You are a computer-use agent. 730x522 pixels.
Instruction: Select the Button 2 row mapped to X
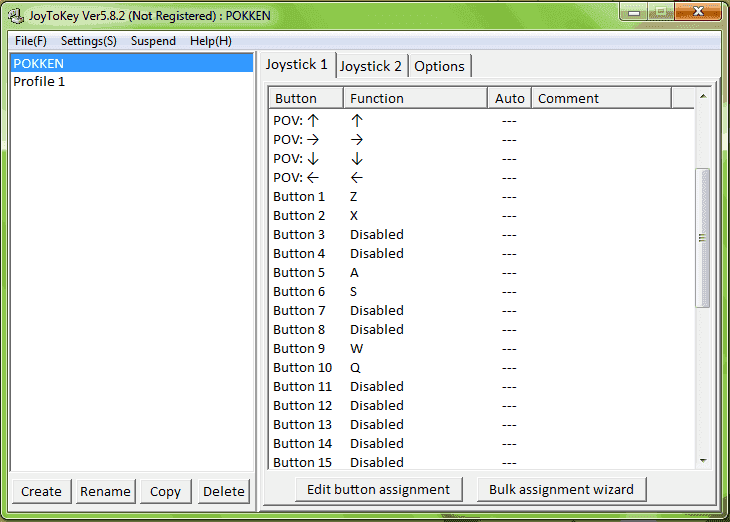(x=482, y=216)
